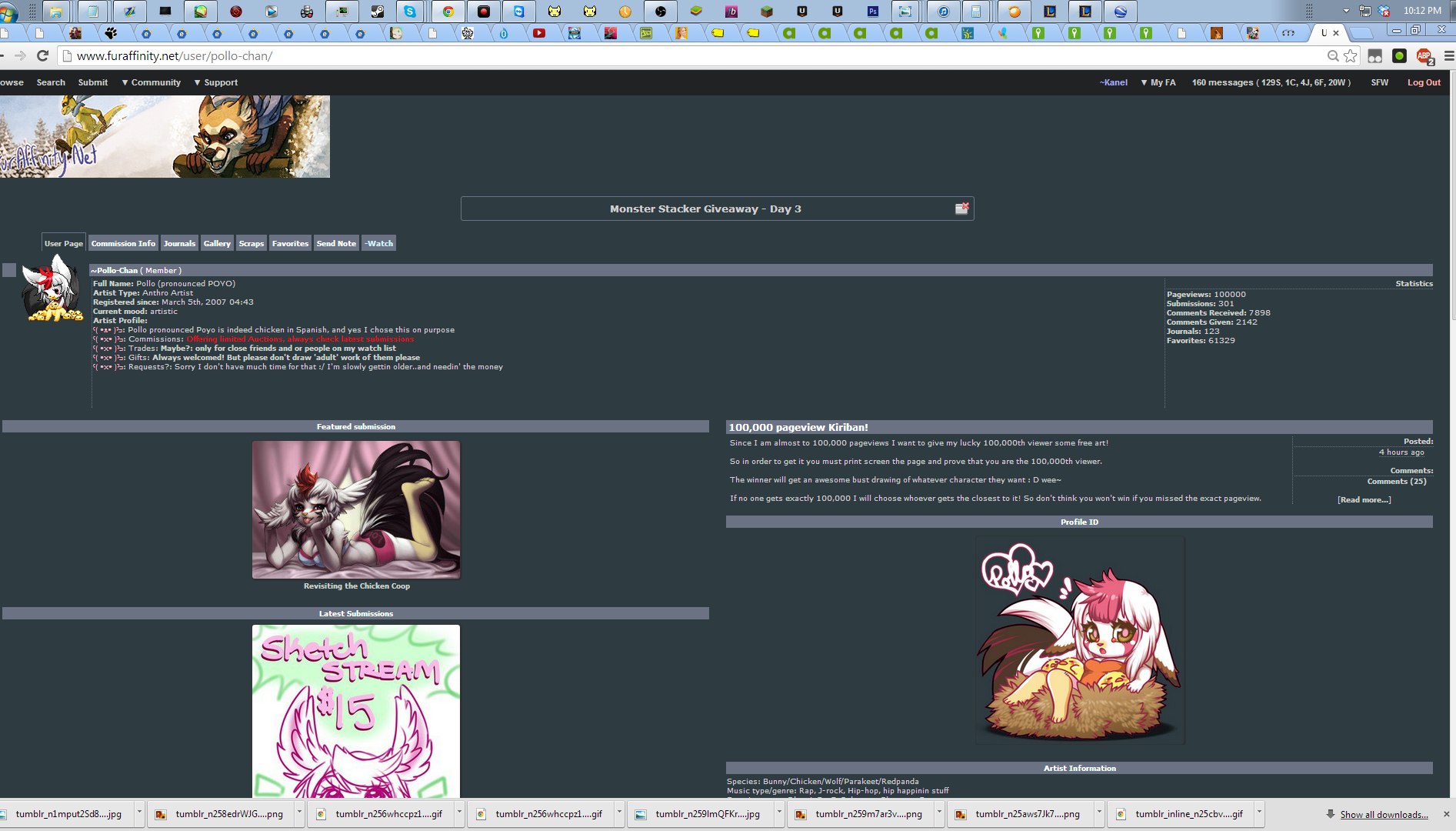View the Scraps tab
Screen dimensions: 1456x831
[x=252, y=243]
